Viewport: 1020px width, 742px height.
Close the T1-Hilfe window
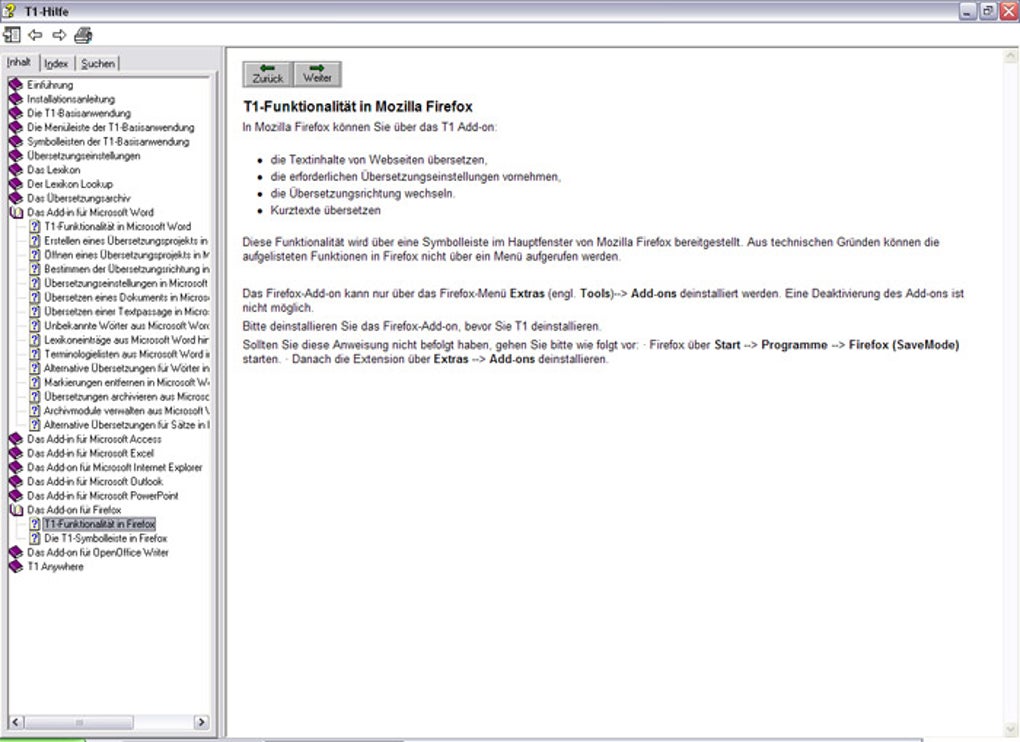[x=1008, y=11]
